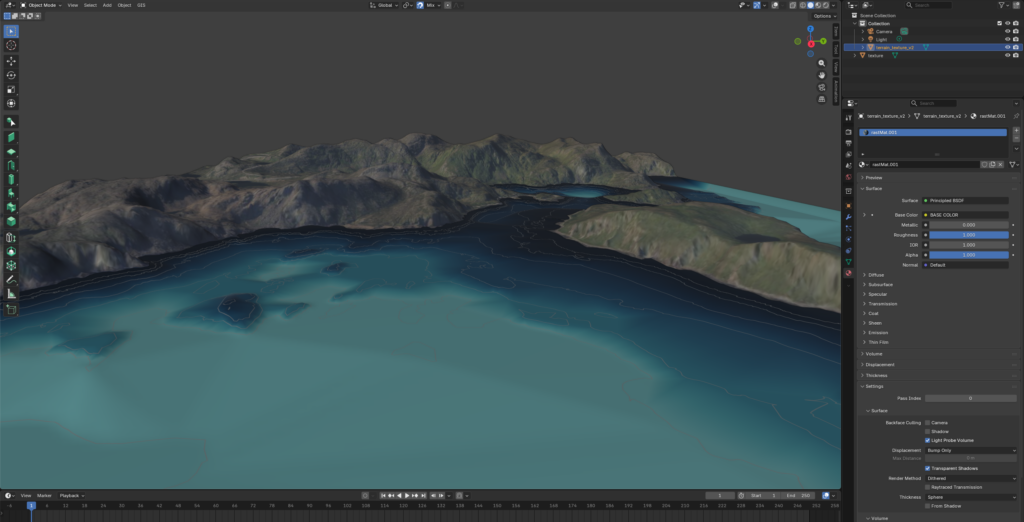Select the Rotate tool in the toolbar
1024x522 pixels.
click(12, 75)
